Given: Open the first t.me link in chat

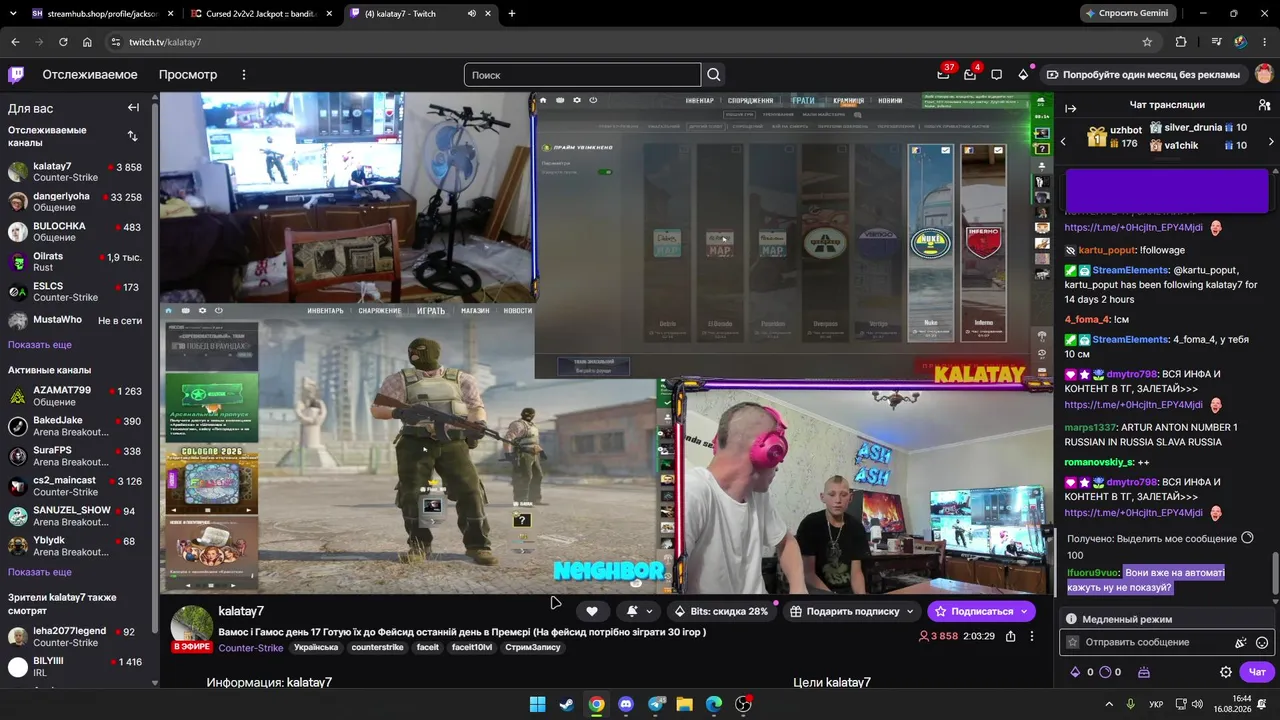Looking at the screenshot, I should tap(1133, 227).
